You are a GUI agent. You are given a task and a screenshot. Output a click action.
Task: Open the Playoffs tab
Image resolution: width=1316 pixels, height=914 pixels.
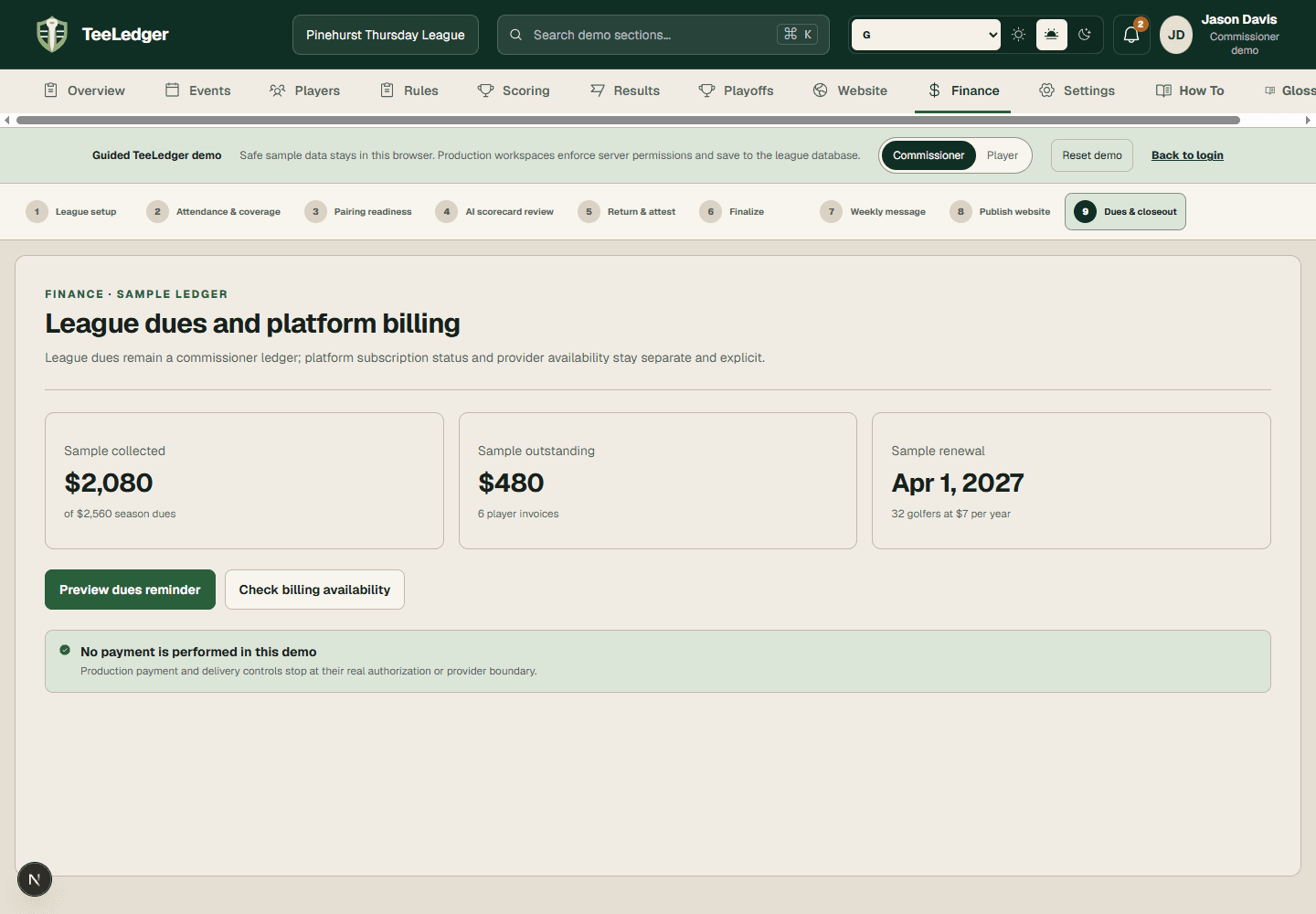tap(737, 90)
